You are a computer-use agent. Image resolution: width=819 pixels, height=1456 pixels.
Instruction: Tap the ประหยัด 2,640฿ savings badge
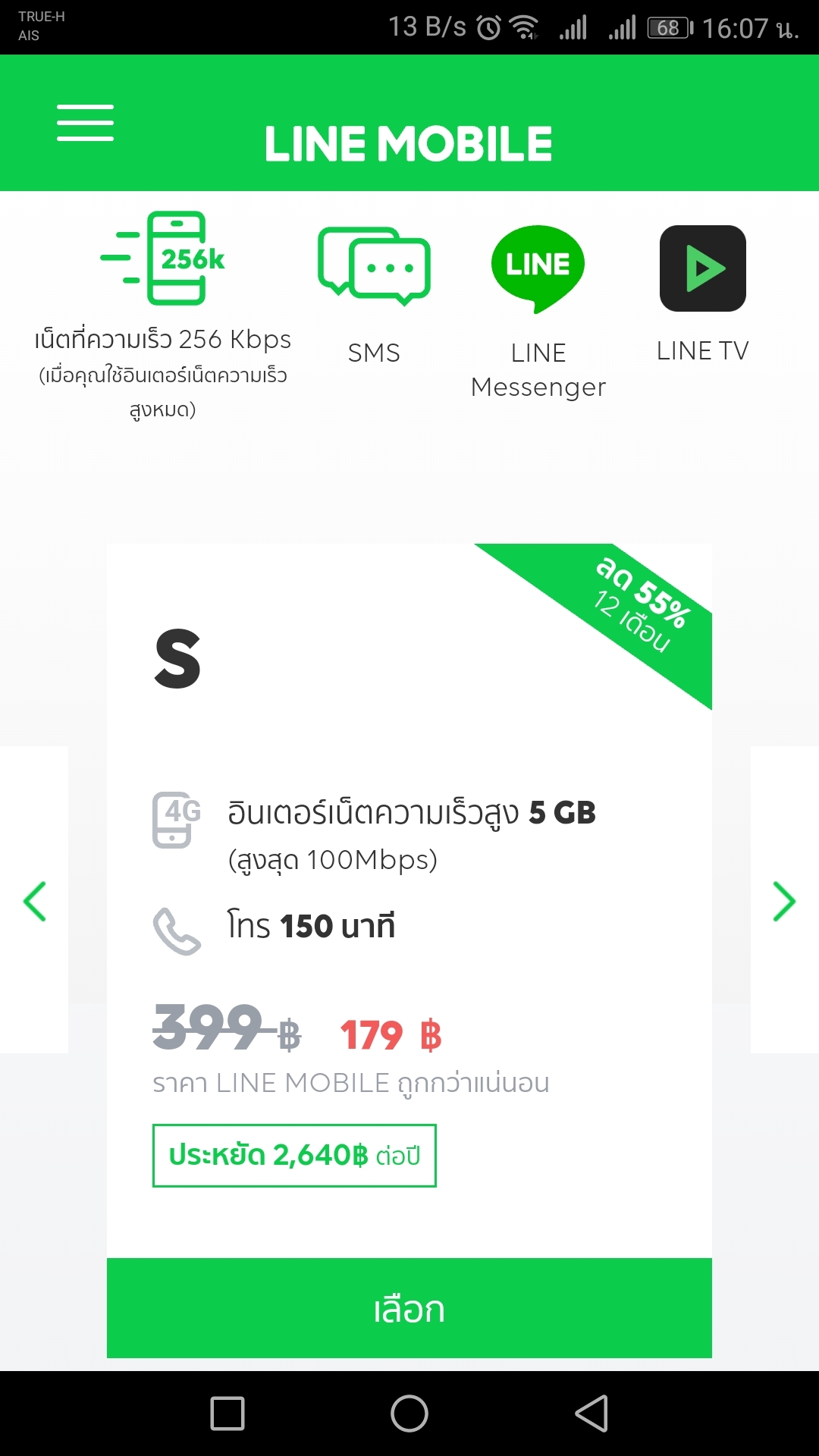coord(294,1156)
